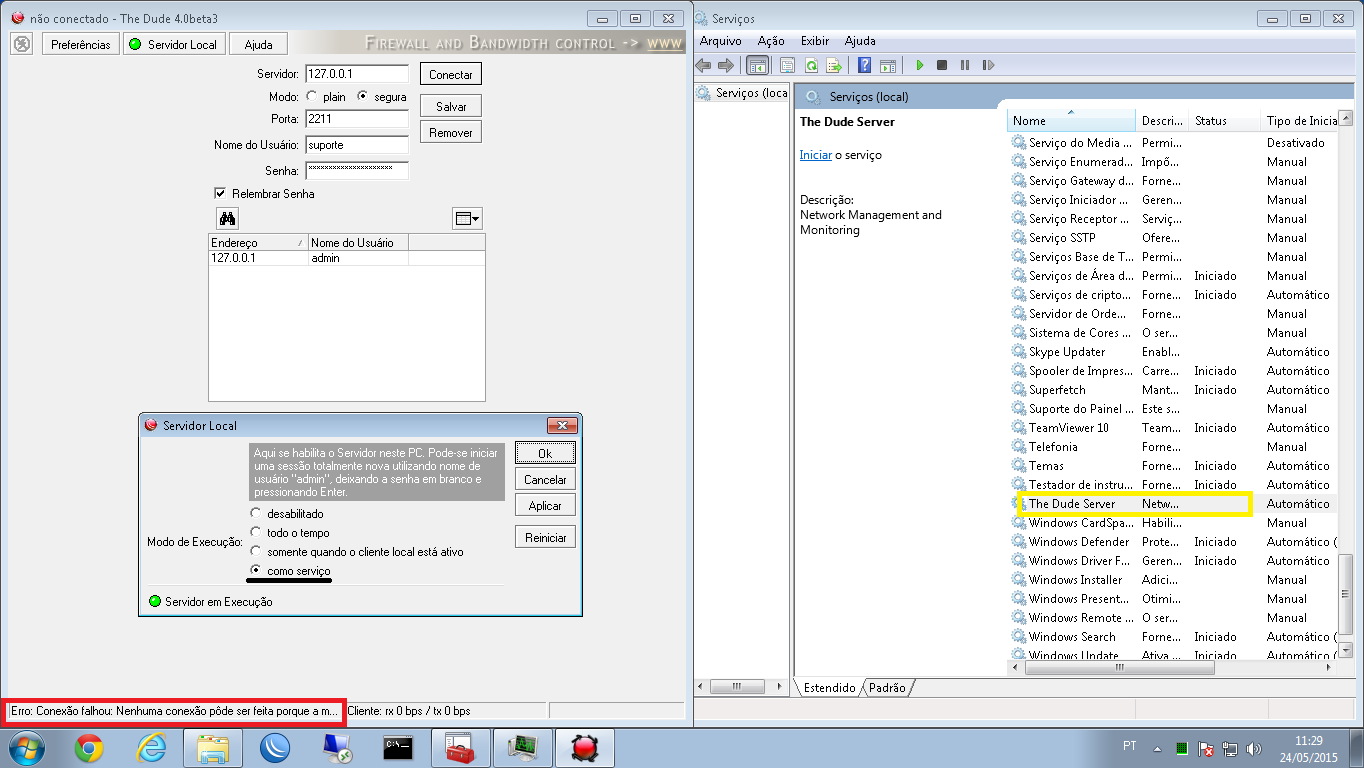The height and width of the screenshot is (768, 1364).
Task: Click the Servidor Local toolbar button
Action: (174, 44)
